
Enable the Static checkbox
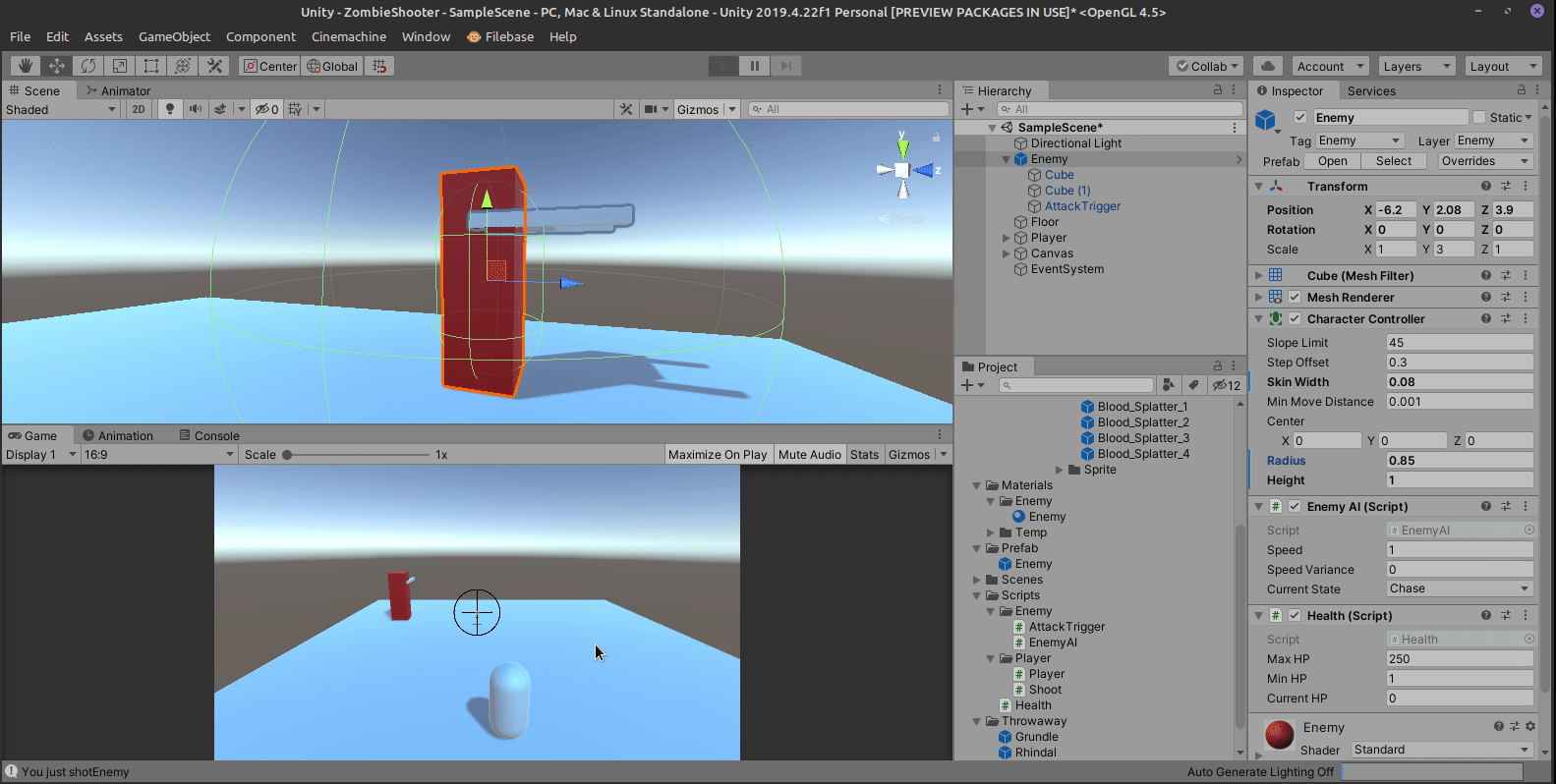(x=1479, y=117)
